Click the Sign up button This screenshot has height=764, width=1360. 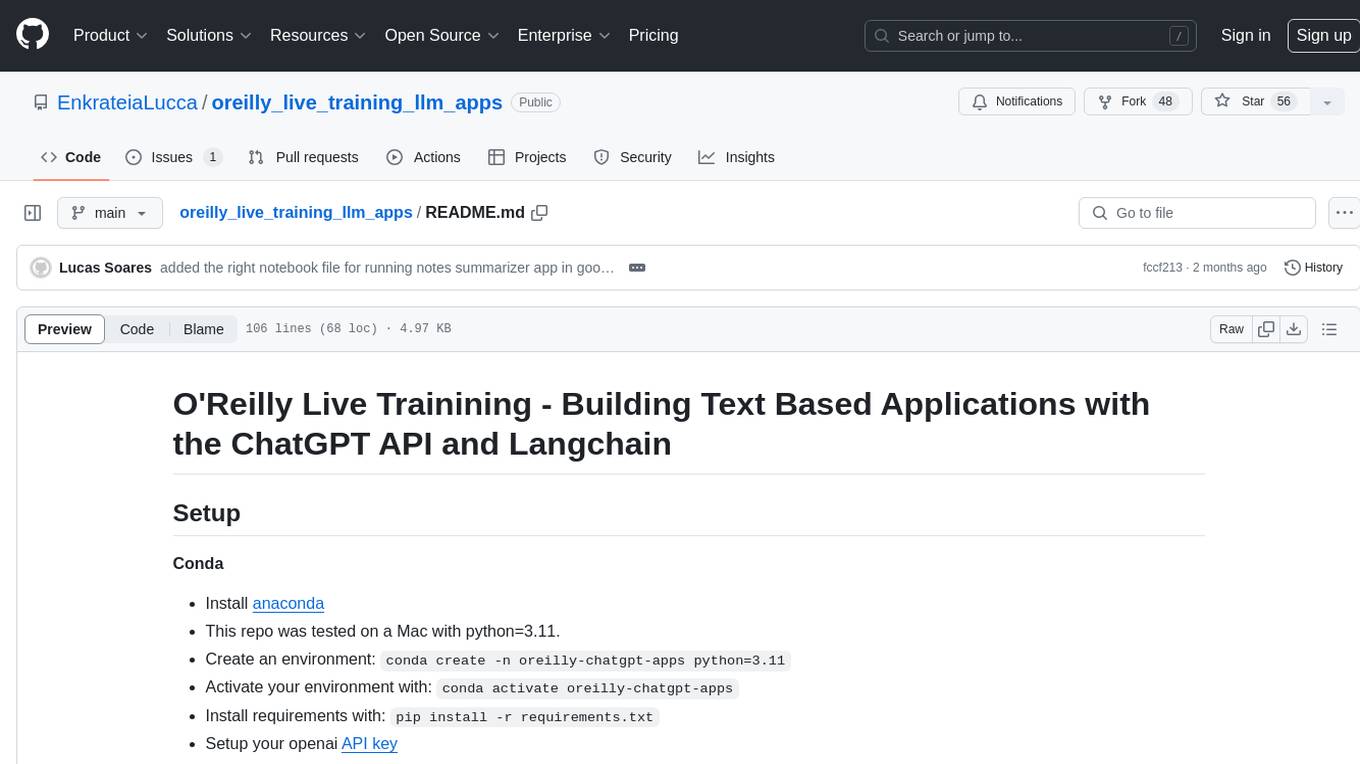click(x=1323, y=35)
